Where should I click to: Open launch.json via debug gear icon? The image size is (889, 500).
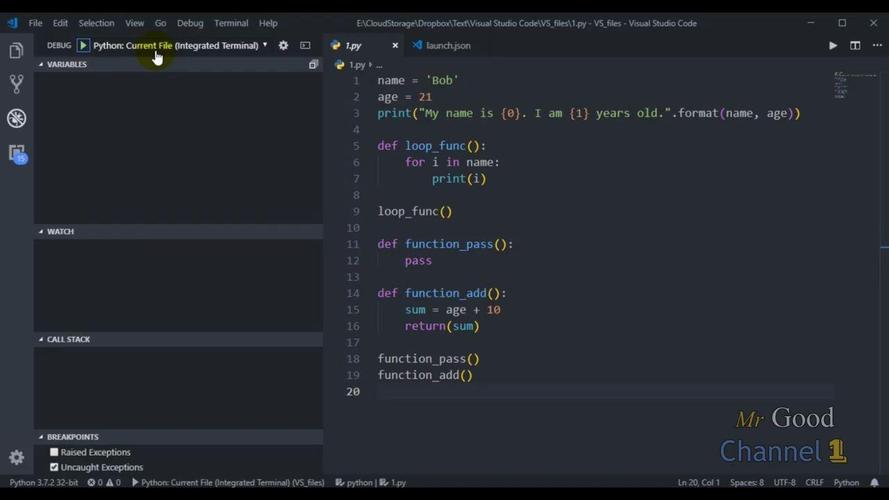click(x=283, y=45)
